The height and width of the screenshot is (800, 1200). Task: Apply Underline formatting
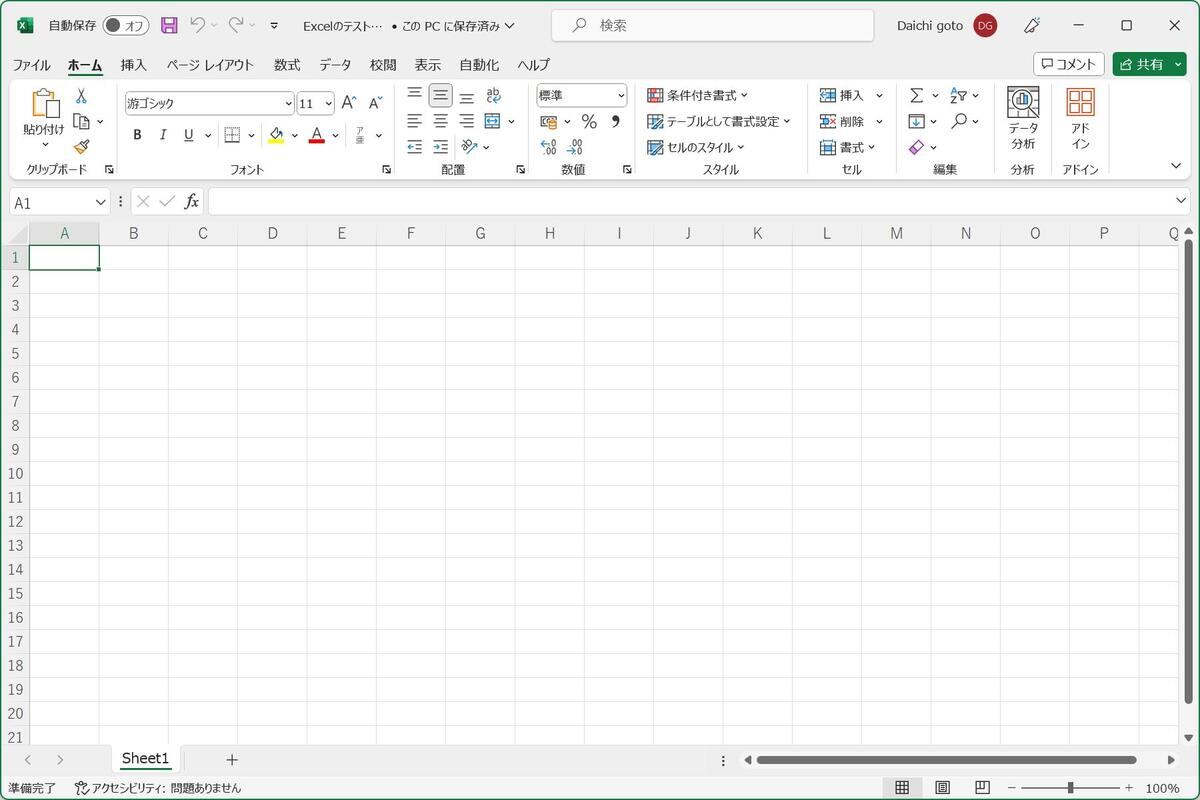point(189,135)
